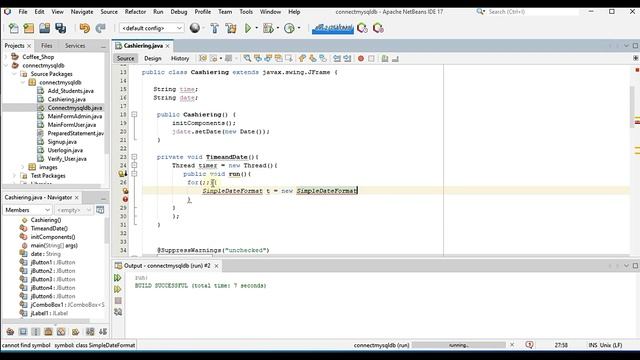Open the default config dropdown
Screen dimensions: 640x360
pyautogui.click(x=151, y=28)
